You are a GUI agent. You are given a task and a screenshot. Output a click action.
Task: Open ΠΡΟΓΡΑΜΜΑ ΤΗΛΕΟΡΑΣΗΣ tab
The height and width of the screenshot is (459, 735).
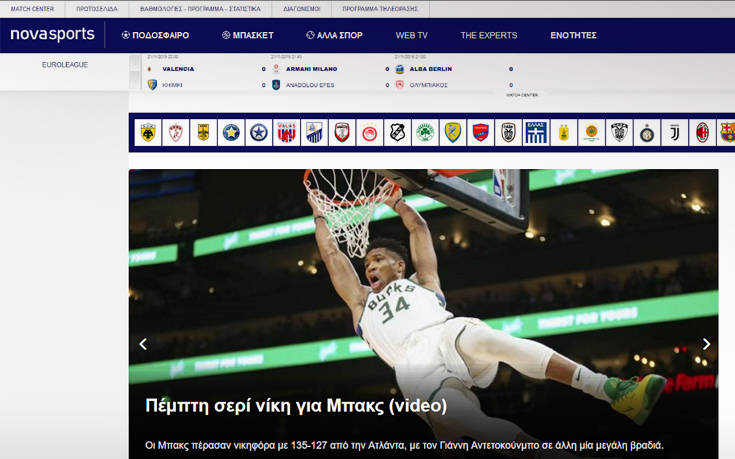380,9
